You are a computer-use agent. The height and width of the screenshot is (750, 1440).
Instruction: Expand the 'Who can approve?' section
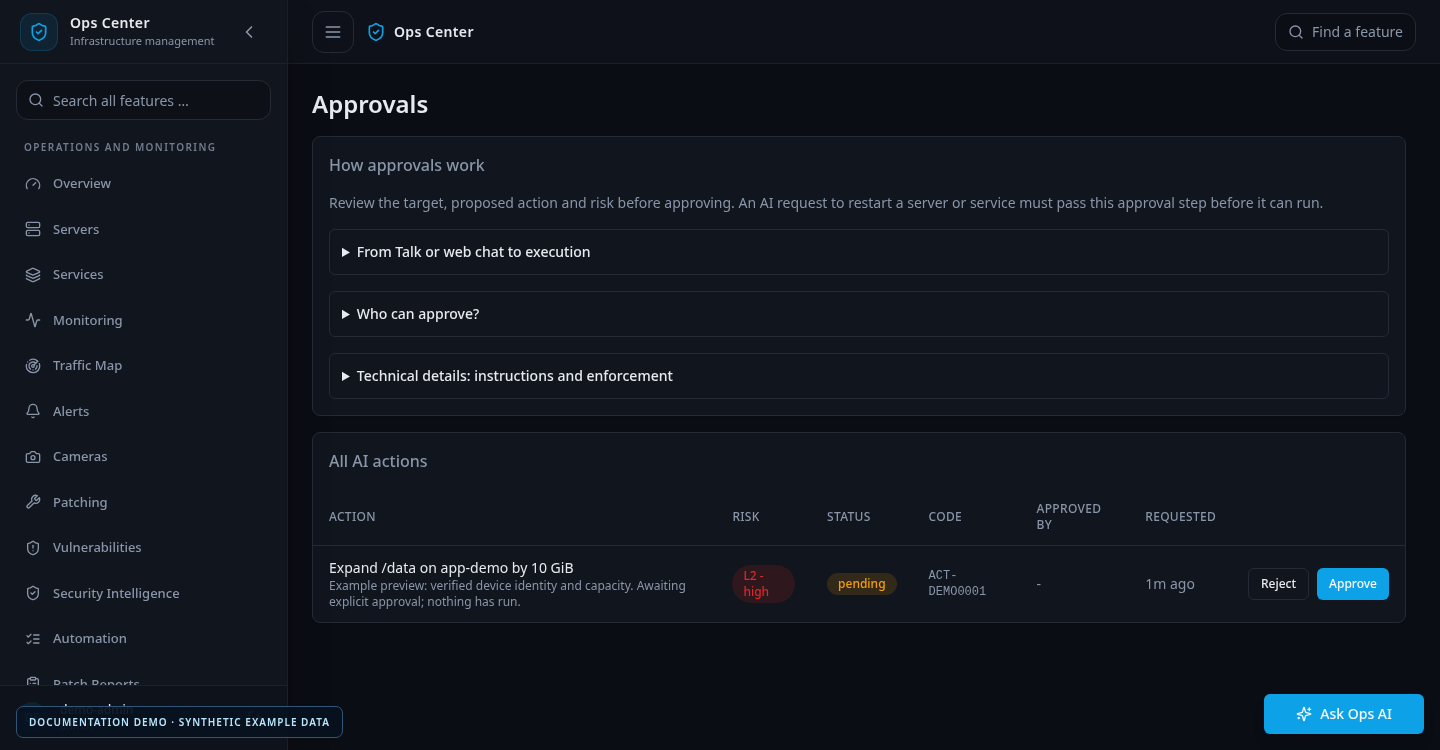pyautogui.click(x=859, y=314)
